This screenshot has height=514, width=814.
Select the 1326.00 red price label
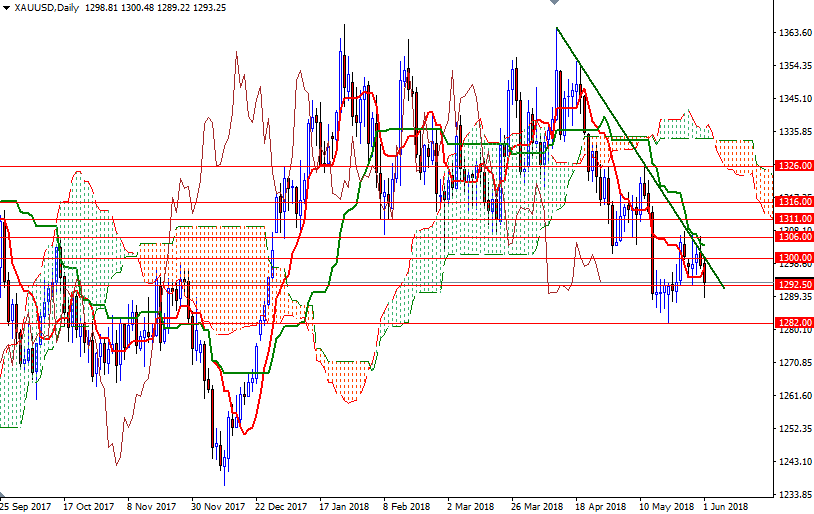(x=793, y=166)
